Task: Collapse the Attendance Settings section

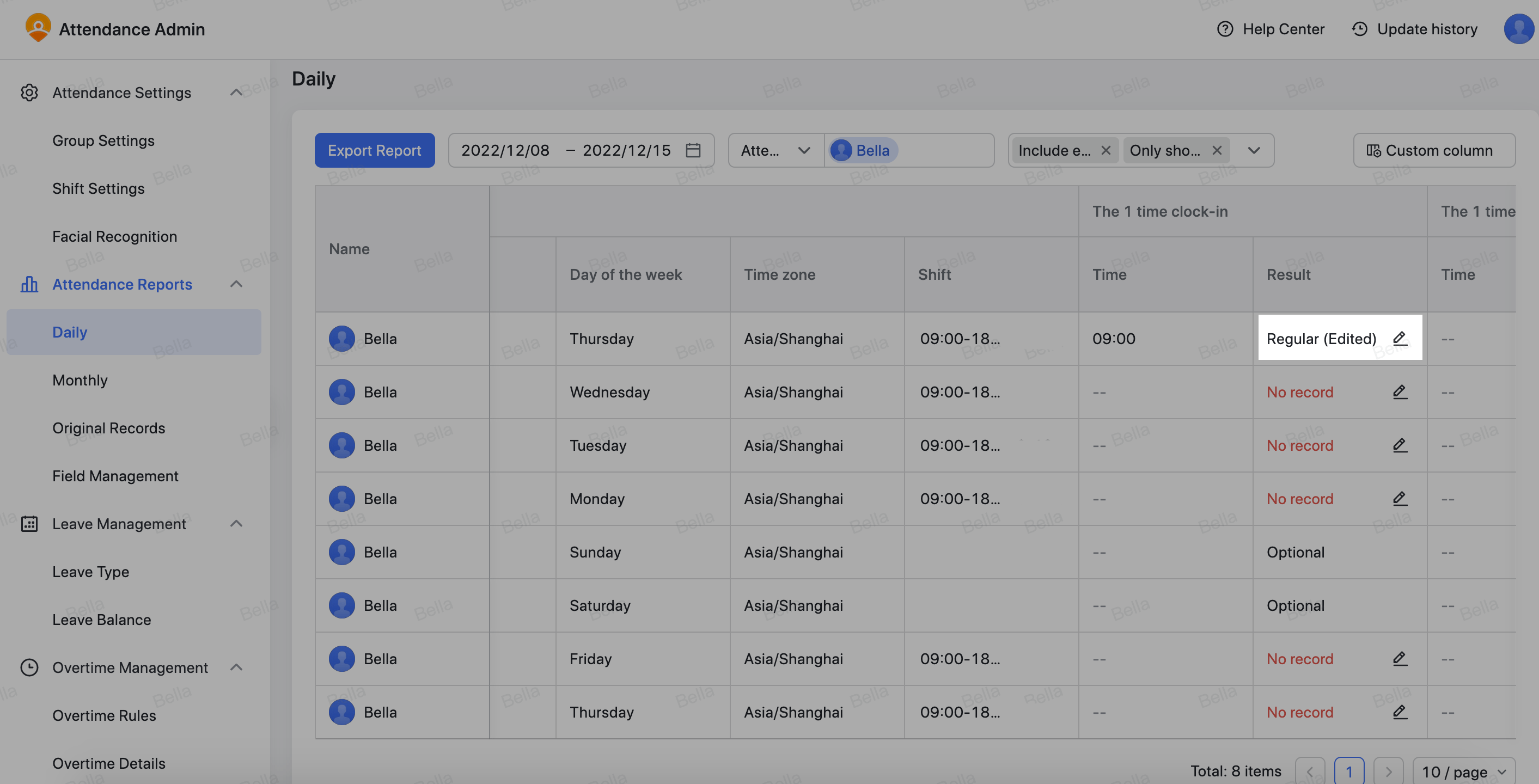Action: [x=236, y=93]
